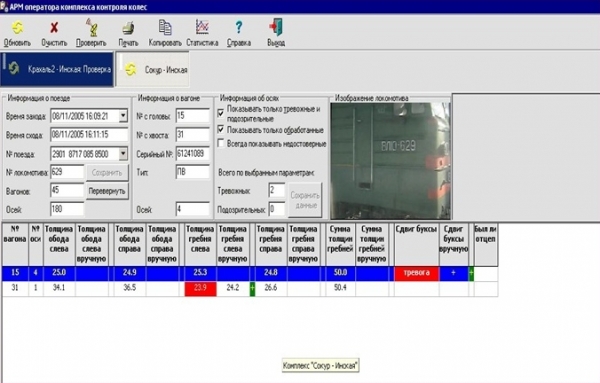Viewport: 600px width, 383px height.
Task: Click the Вагонов input field
Action: pos(67,190)
